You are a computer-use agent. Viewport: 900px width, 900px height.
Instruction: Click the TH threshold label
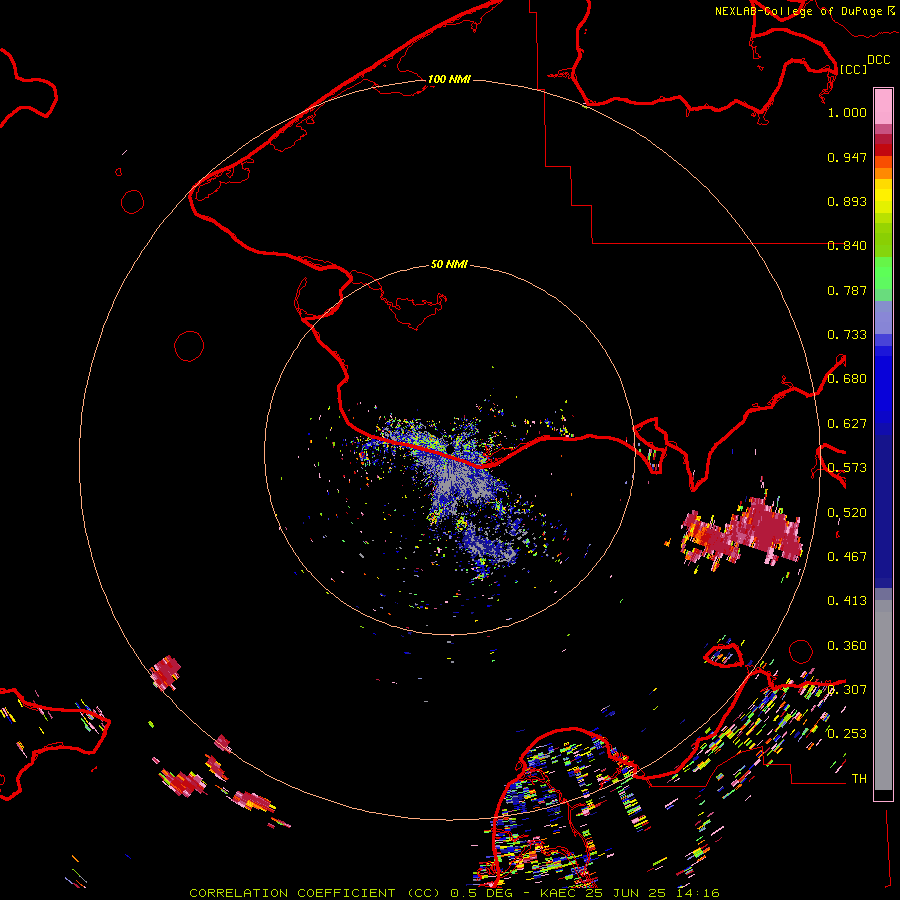(859, 779)
